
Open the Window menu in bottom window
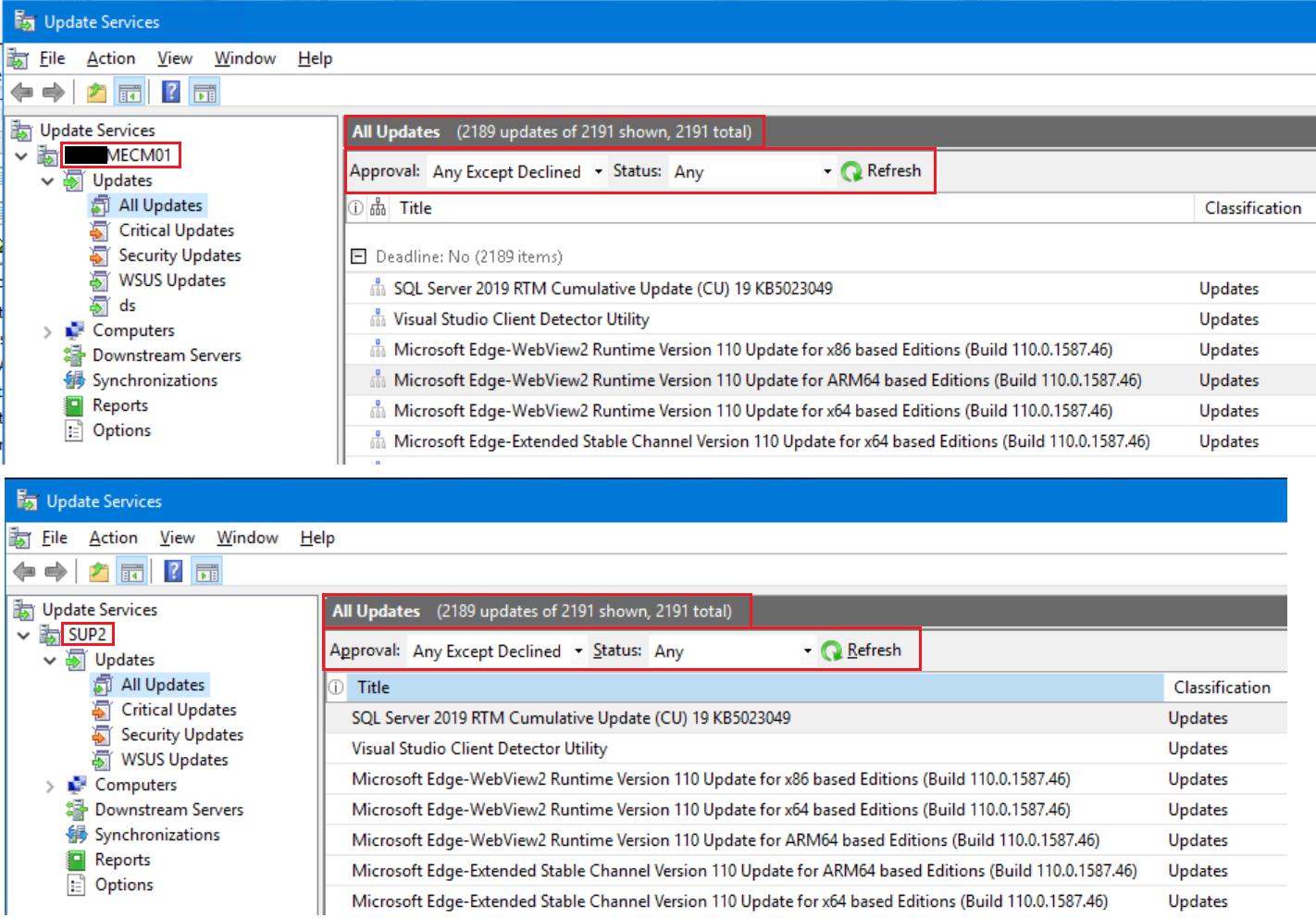pos(247,538)
